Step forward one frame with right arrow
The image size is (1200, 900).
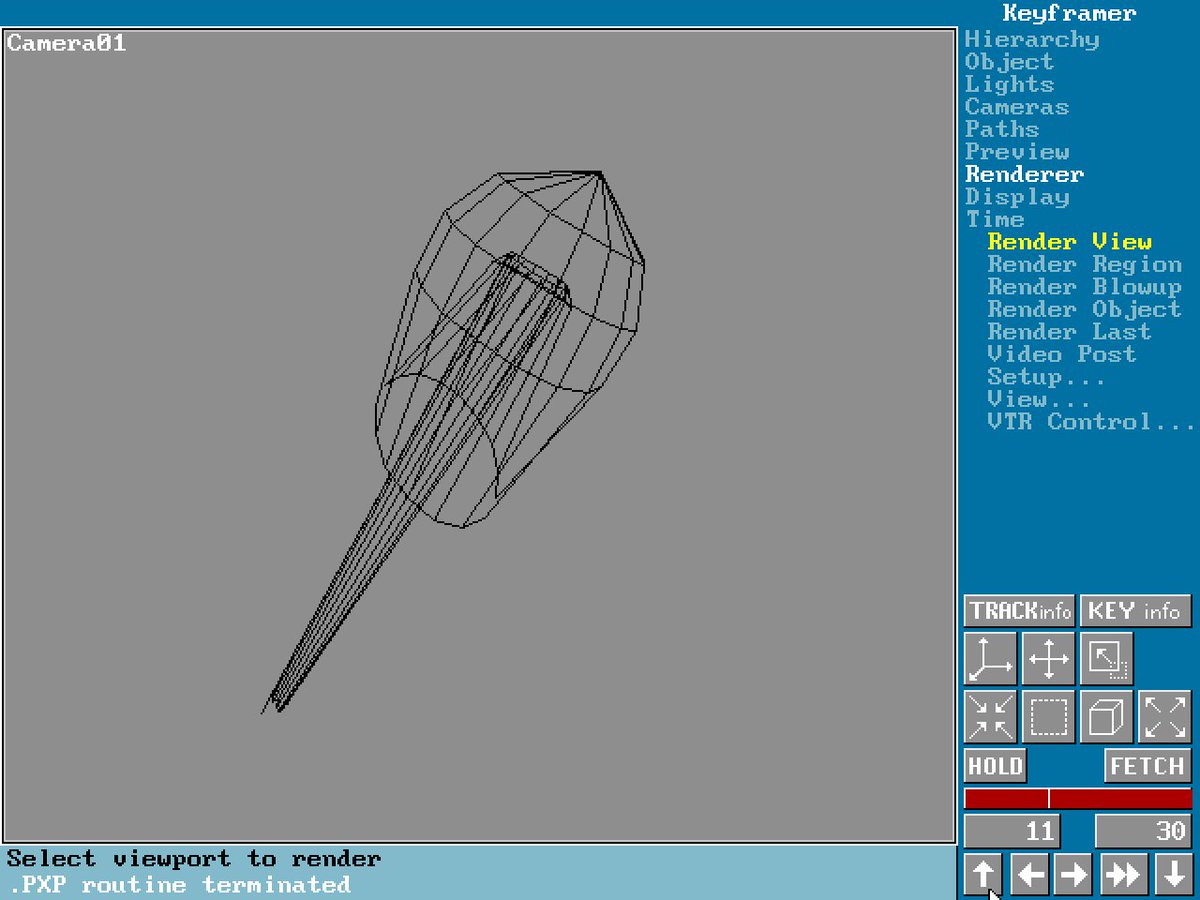click(1073, 874)
